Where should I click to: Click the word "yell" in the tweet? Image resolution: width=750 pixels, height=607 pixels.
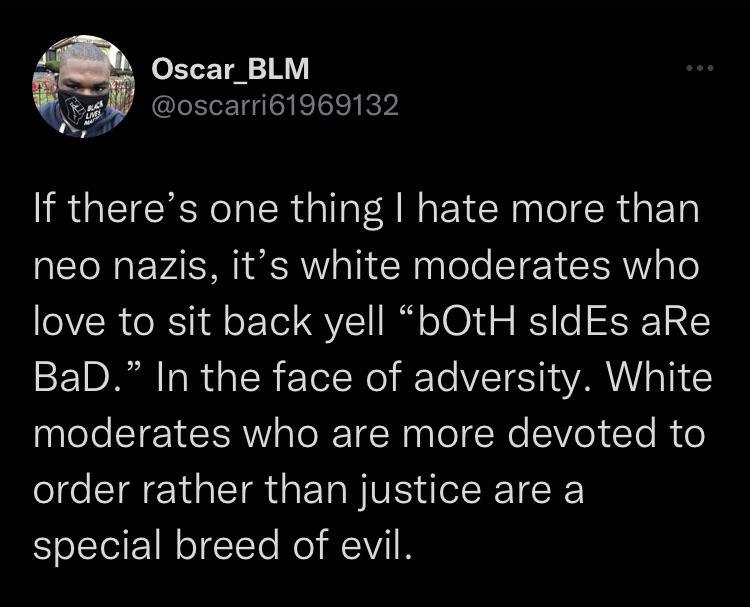point(335,323)
